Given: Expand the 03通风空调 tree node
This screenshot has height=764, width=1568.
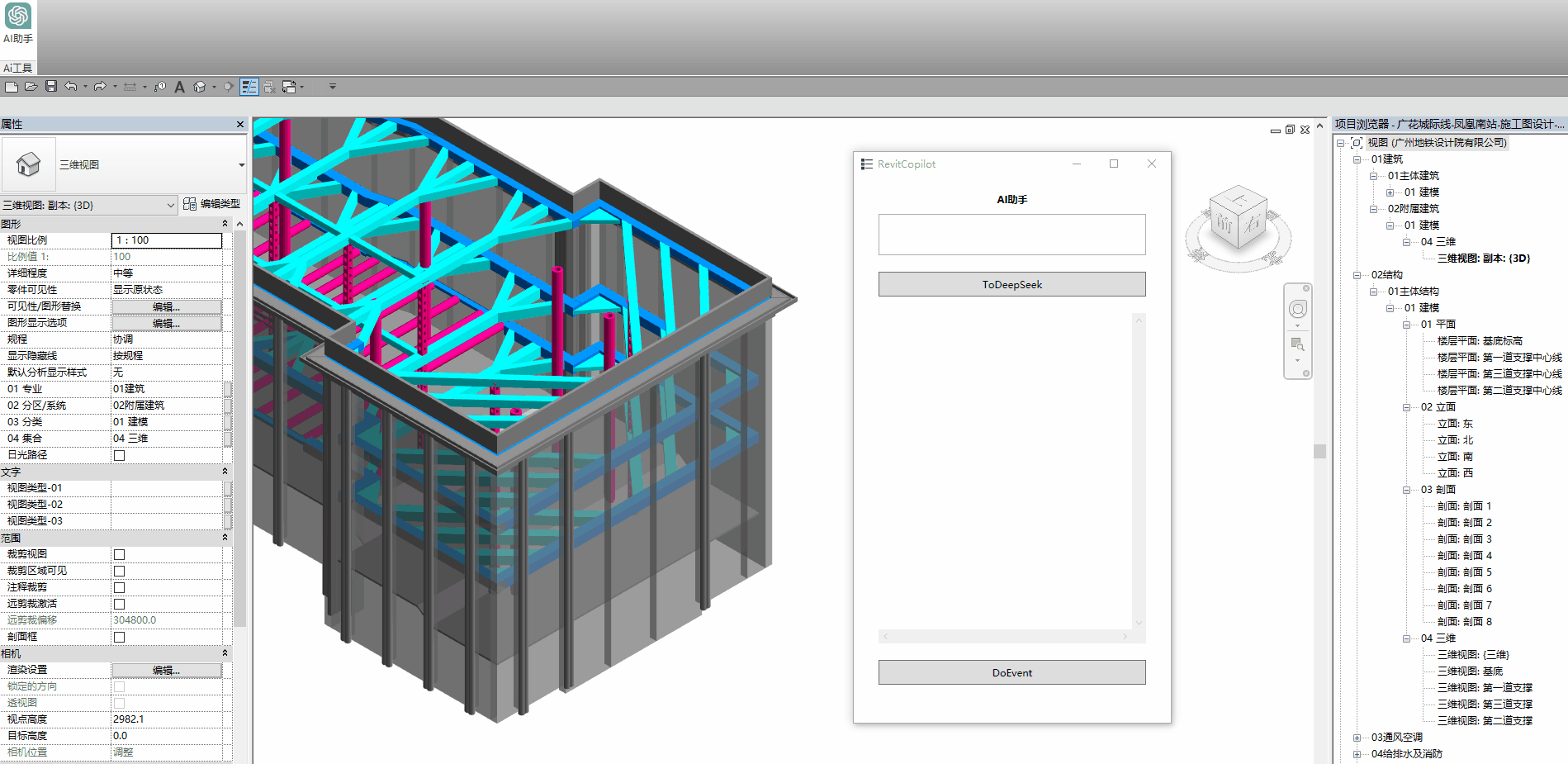Looking at the screenshot, I should (x=1357, y=738).
